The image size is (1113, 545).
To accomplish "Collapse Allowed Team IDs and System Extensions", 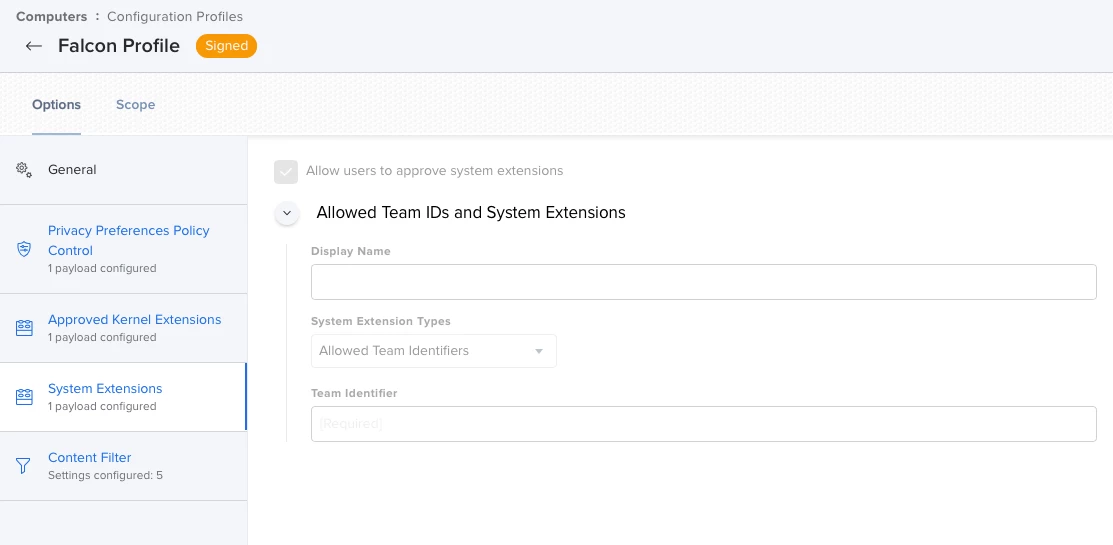I will (x=287, y=213).
